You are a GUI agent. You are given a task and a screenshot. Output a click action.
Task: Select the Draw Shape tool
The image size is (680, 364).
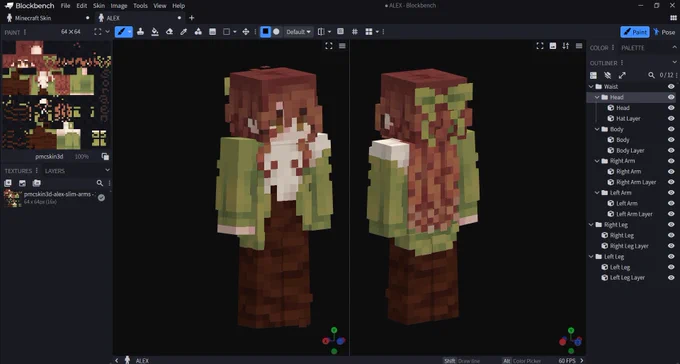click(x=198, y=32)
